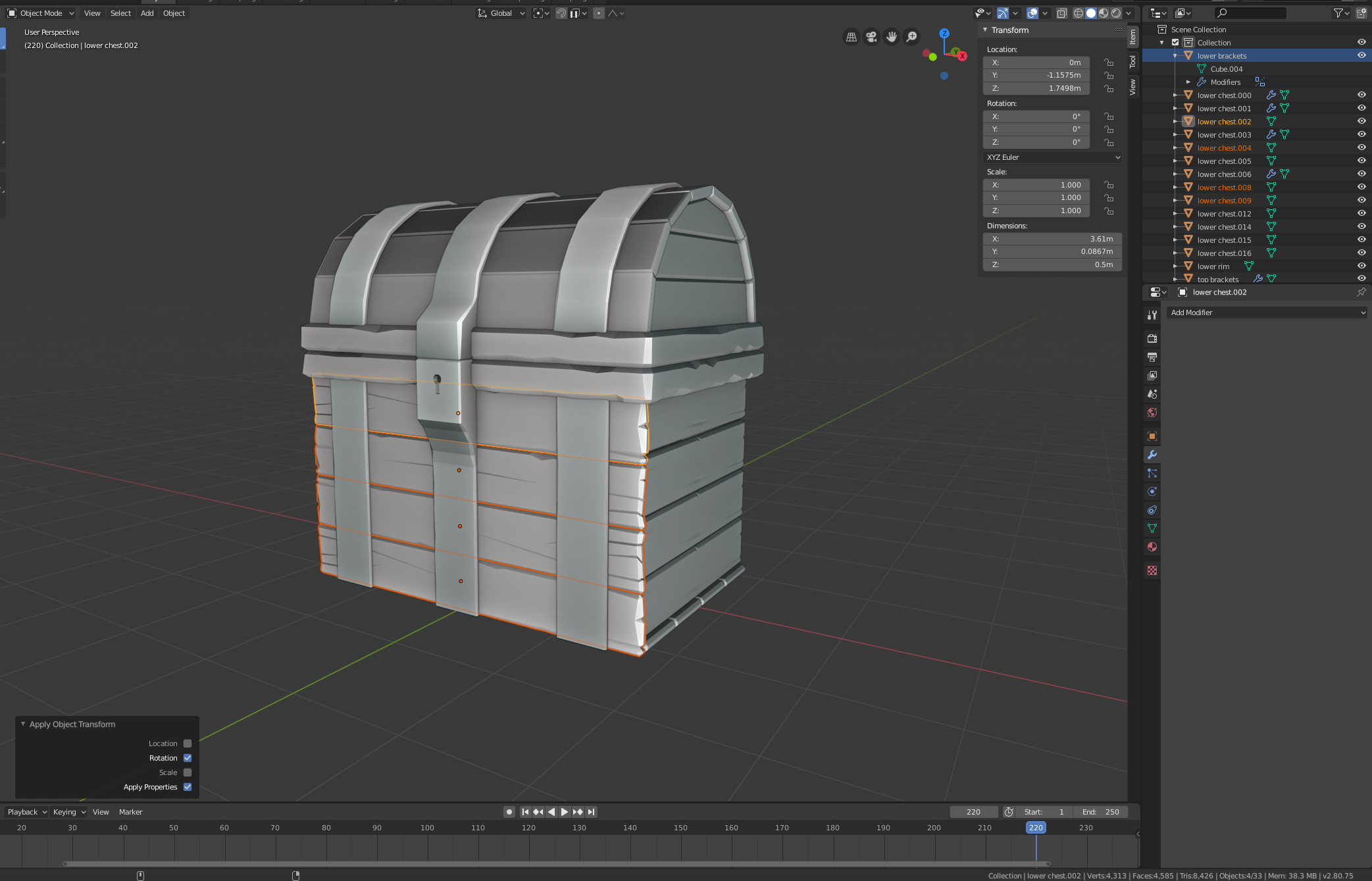The image size is (1372, 881).
Task: Open the XYZ Euler rotation mode dropdown
Action: [1053, 157]
